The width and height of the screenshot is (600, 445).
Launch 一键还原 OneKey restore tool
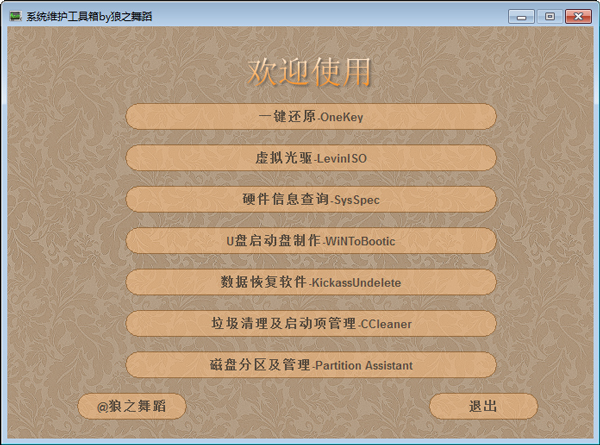pos(311,116)
